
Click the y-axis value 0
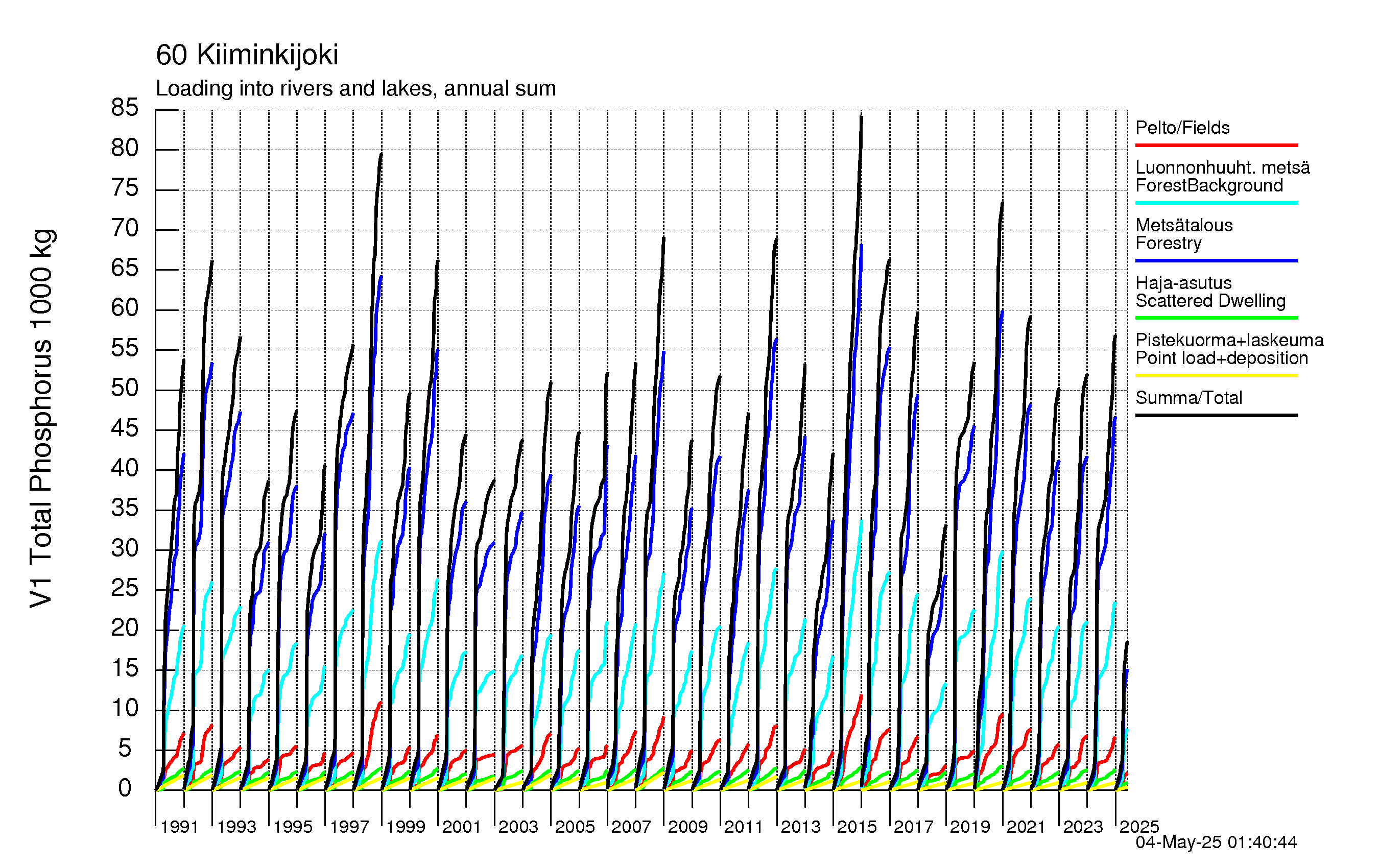tap(125, 788)
